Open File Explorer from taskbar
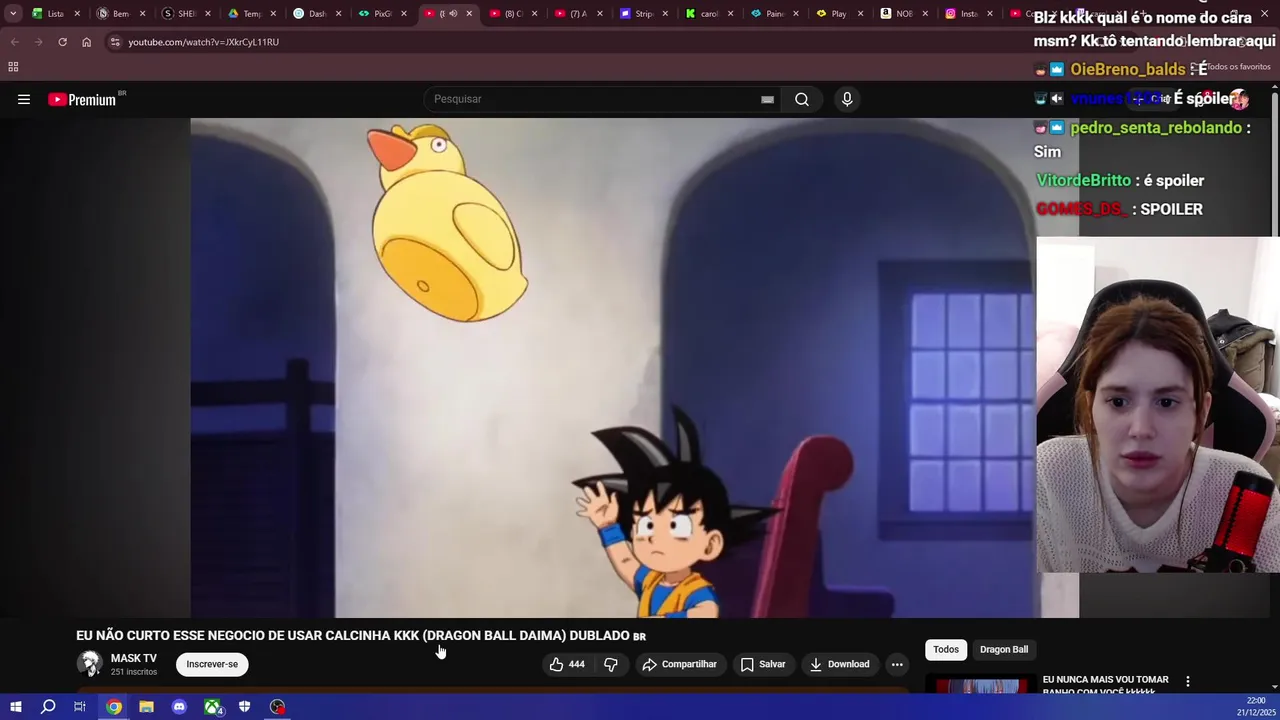1280x720 pixels. point(146,707)
